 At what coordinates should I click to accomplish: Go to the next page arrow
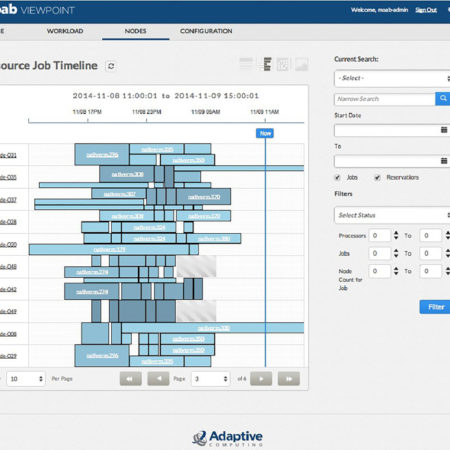tap(261, 379)
